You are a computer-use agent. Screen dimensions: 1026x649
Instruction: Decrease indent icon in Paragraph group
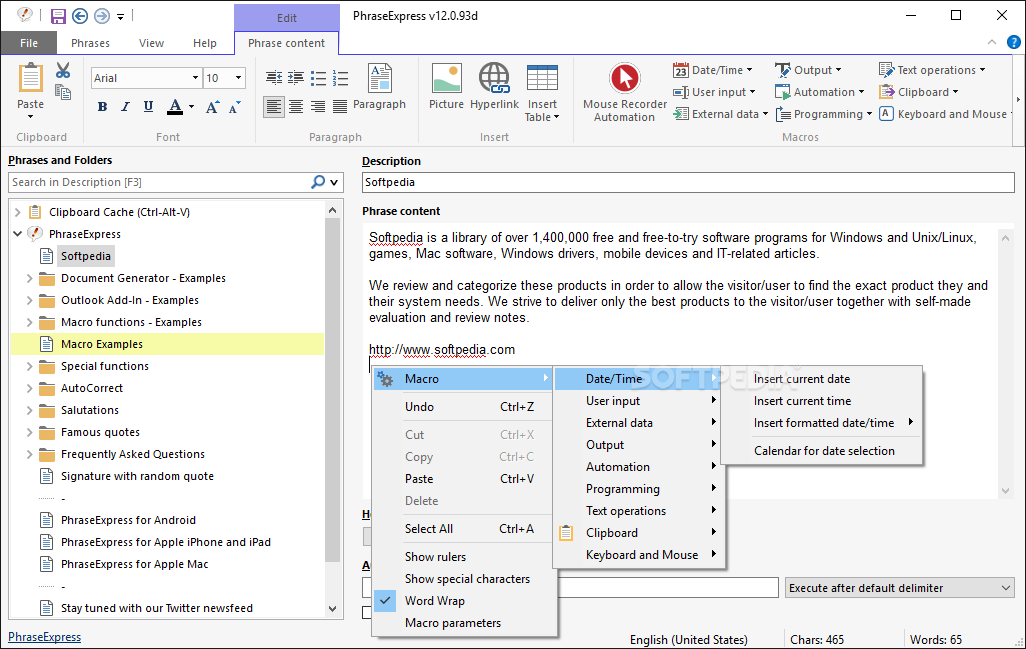pyautogui.click(x=274, y=78)
